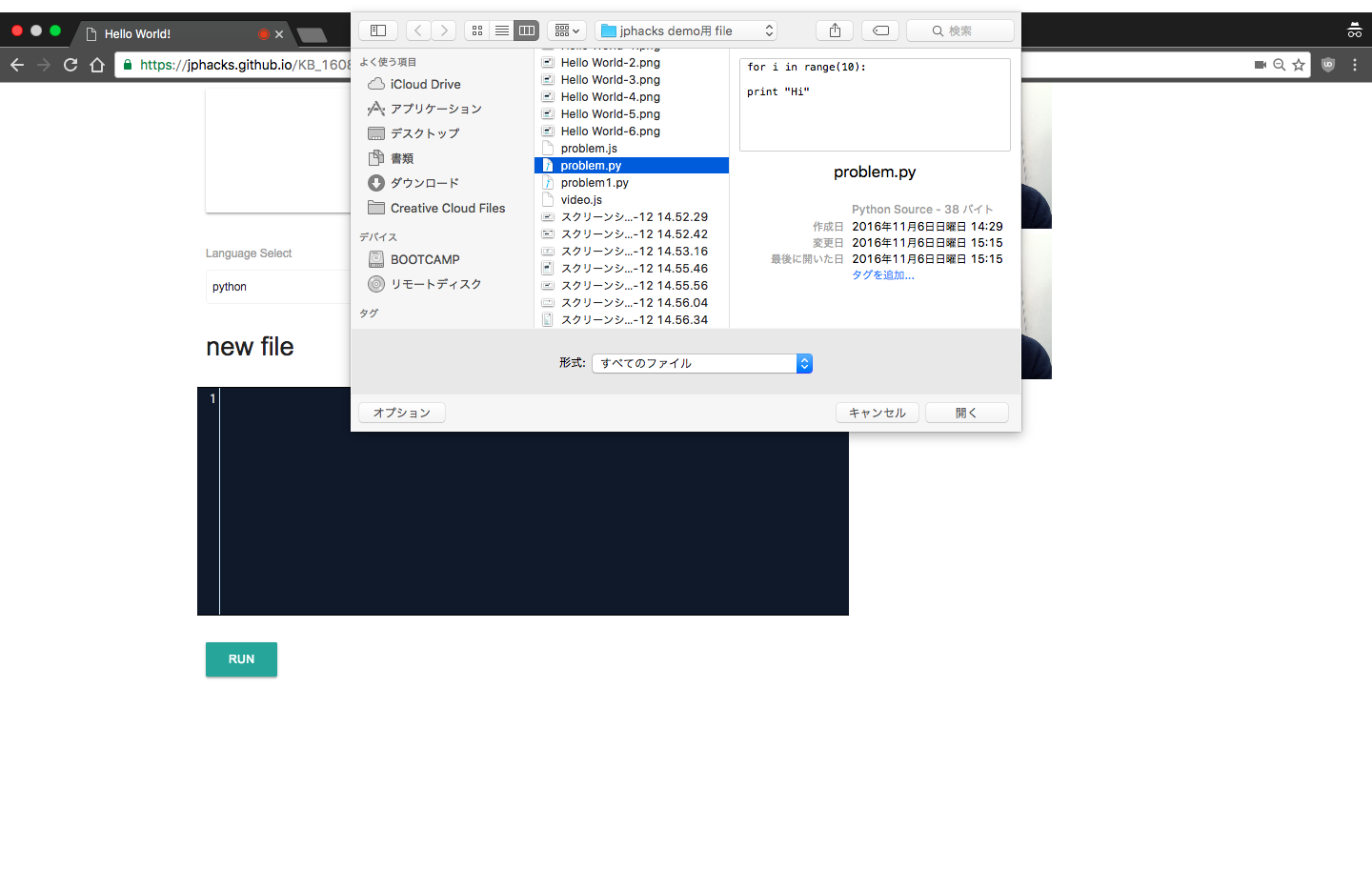
Task: Toggle the sidebar view button in file dialog
Action: (x=378, y=30)
